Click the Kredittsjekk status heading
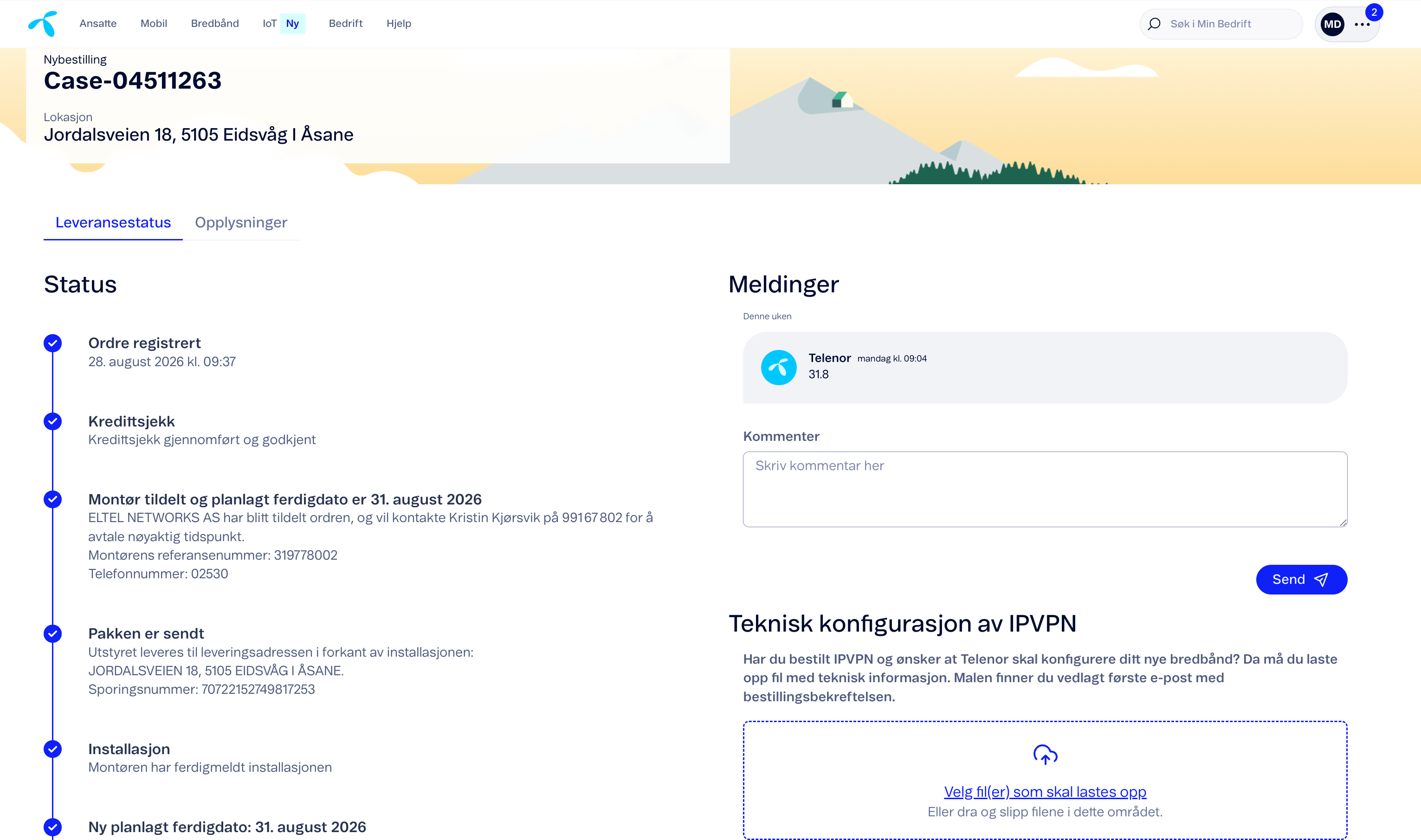Screen dimensions: 1421x840 [131, 421]
